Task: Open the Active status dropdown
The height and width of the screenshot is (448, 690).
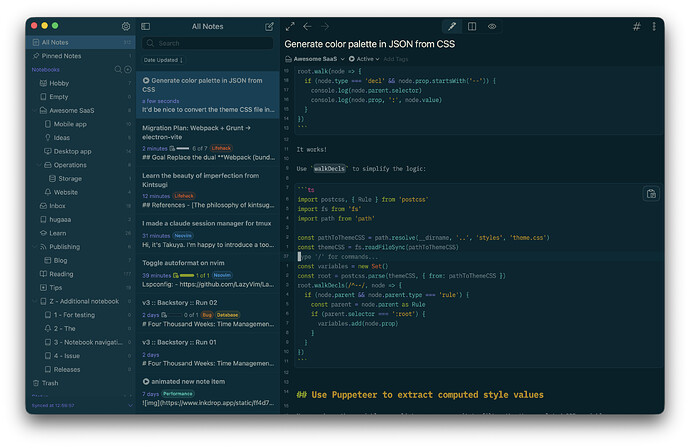Action: [364, 59]
